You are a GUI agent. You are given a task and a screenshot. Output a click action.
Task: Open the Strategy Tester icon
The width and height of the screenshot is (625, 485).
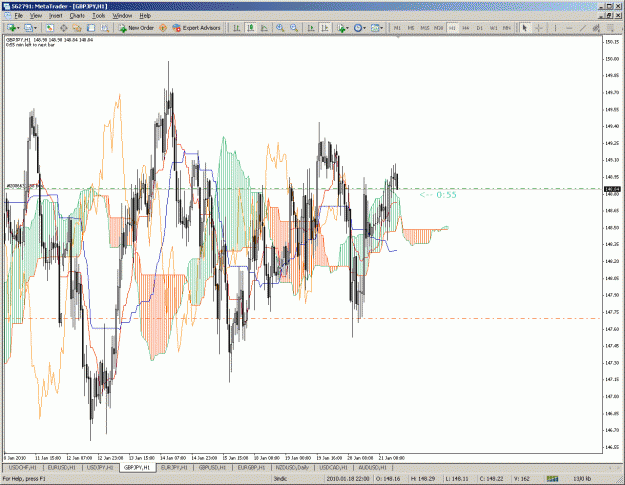[104, 28]
